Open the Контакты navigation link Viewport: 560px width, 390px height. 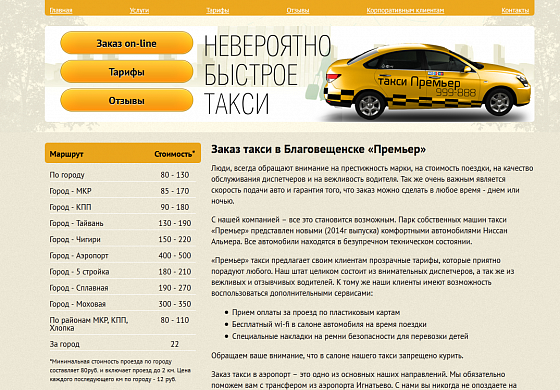[515, 10]
